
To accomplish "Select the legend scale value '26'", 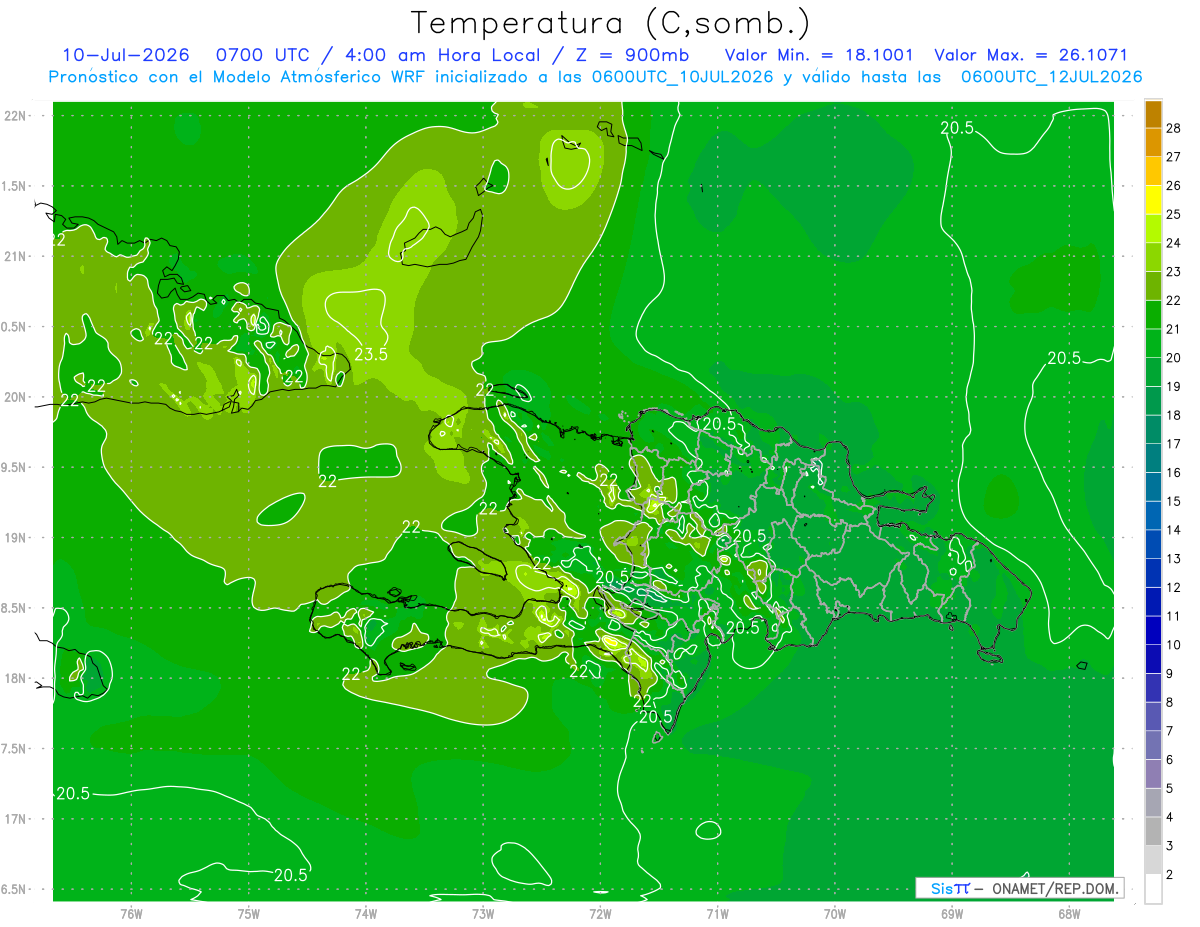I will click(1174, 185).
